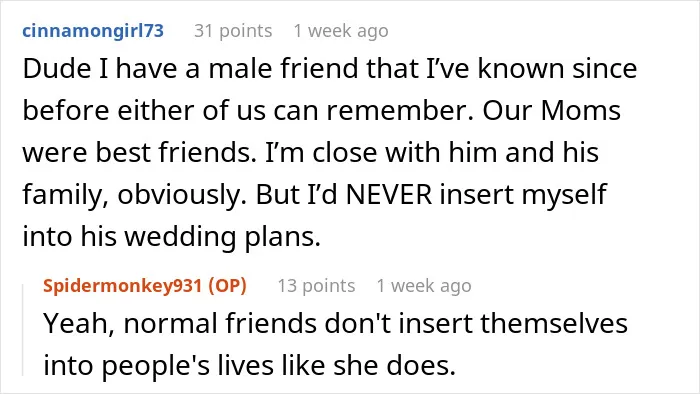Open Spidermonkey931's user profile
The width and height of the screenshot is (700, 394).
(122, 286)
